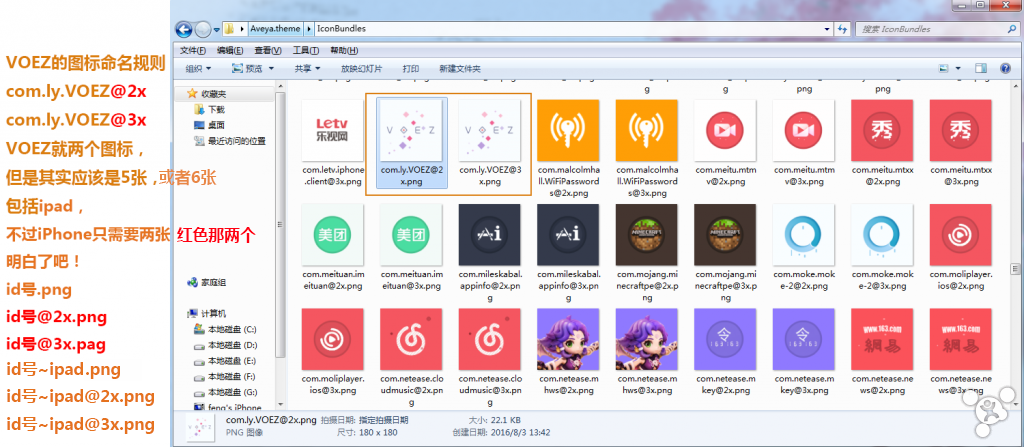
Task: Select the com.meitu.mtxx@2x.png red icon
Action: coord(882,131)
